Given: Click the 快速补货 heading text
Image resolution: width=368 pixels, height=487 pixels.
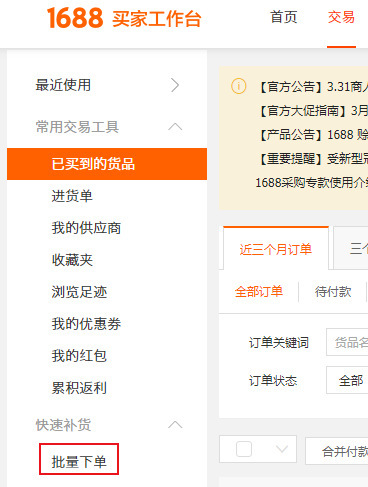Looking at the screenshot, I should (x=63, y=425).
